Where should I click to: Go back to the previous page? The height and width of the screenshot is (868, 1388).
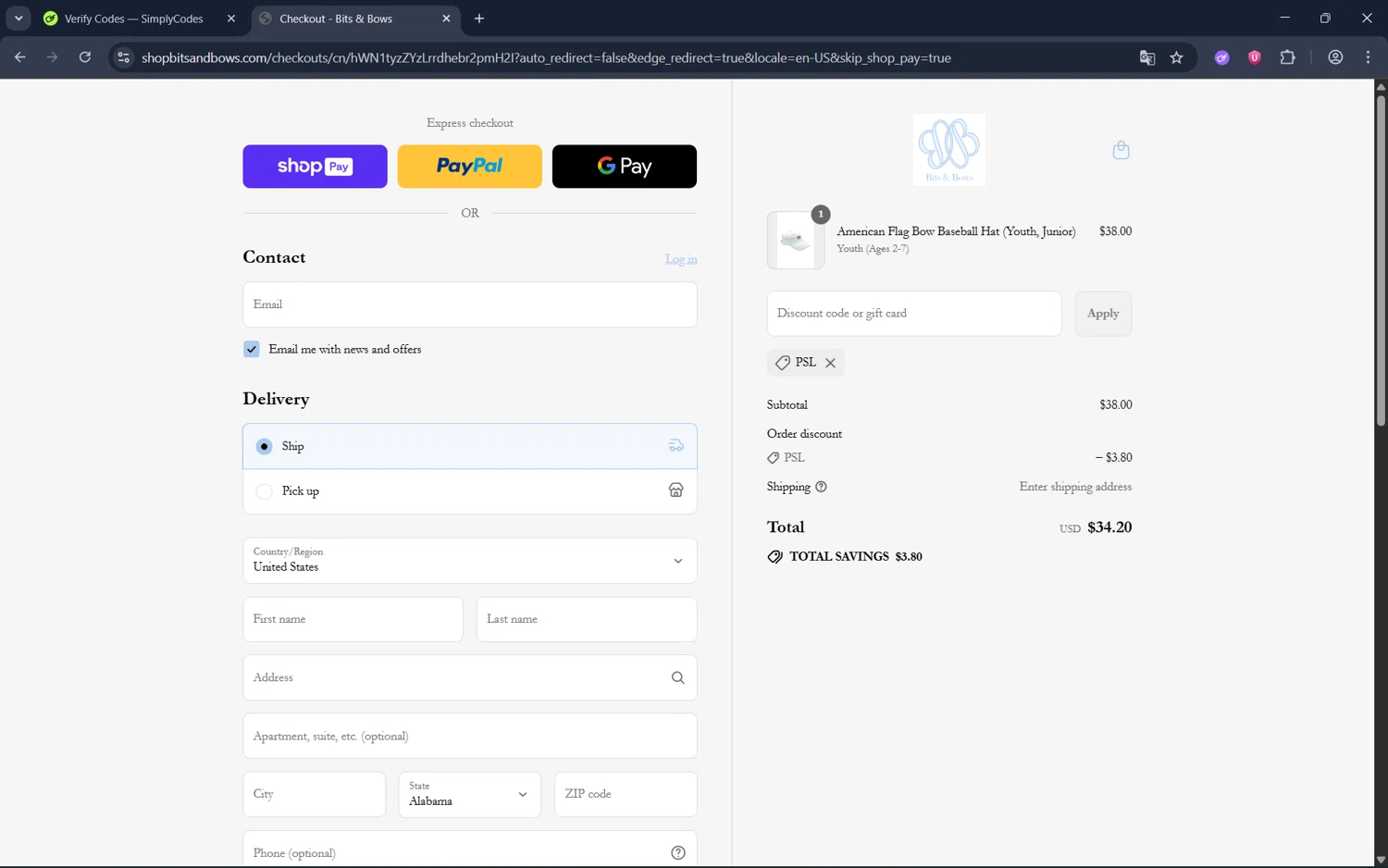click(x=19, y=57)
